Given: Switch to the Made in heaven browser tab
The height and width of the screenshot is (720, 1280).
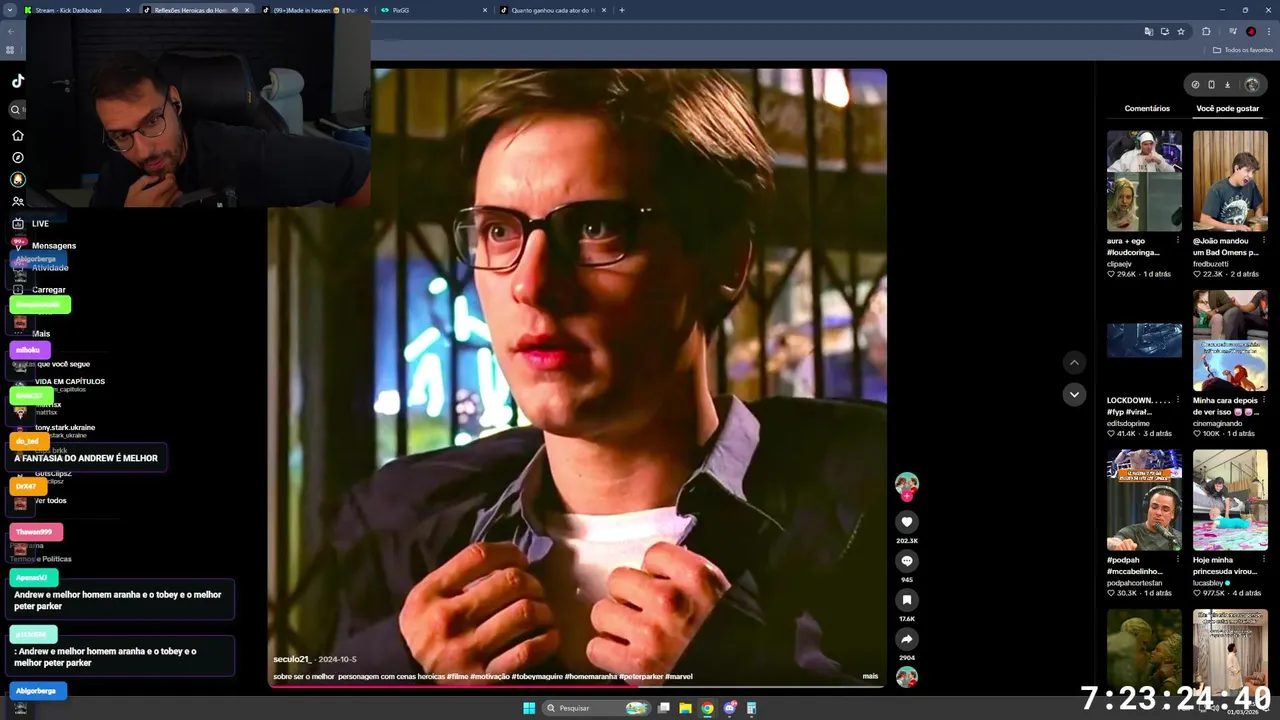Looking at the screenshot, I should point(314,10).
